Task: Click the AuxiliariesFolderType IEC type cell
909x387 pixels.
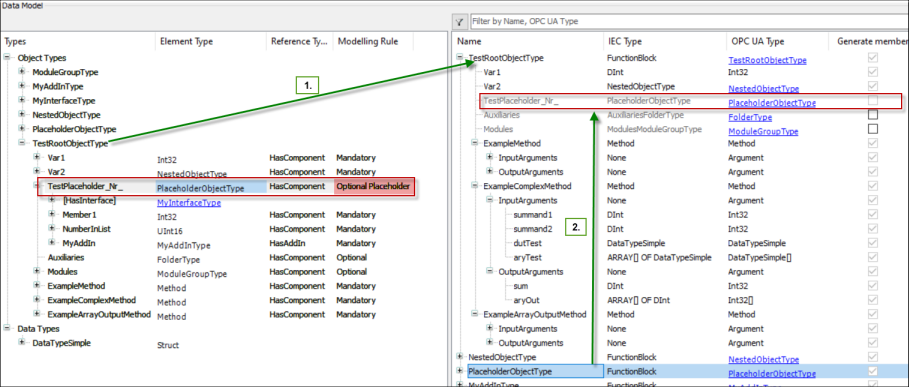Action: click(645, 115)
